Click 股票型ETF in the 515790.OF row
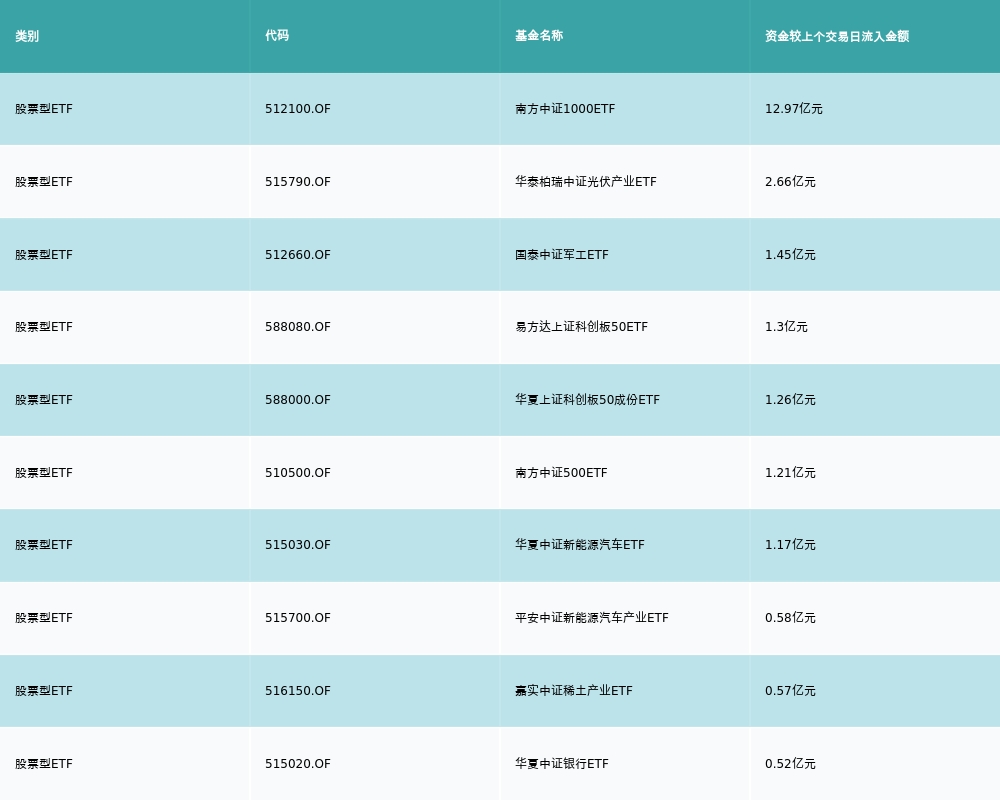 click(x=44, y=182)
